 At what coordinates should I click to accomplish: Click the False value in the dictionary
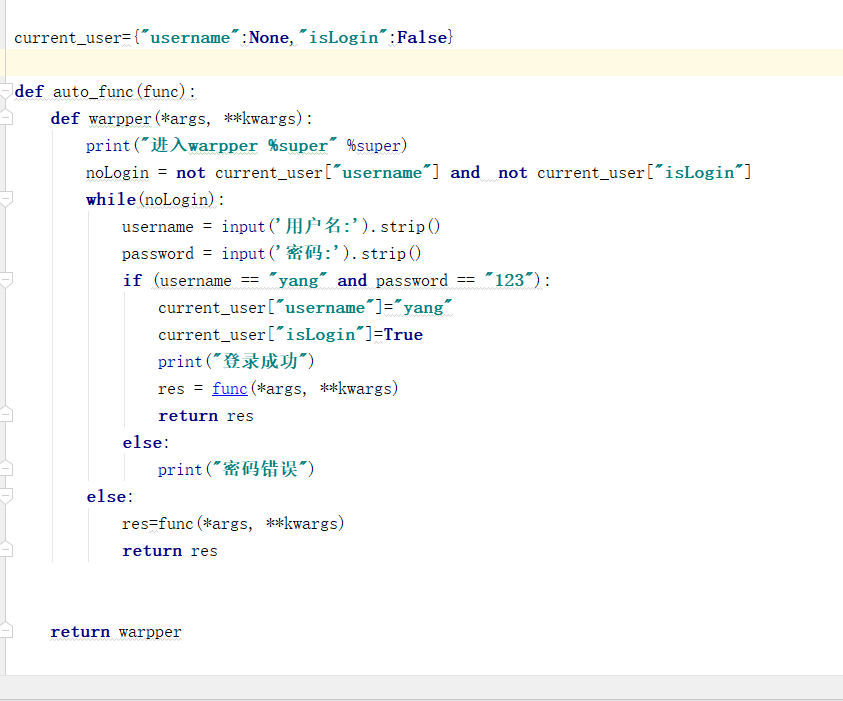tap(422, 38)
